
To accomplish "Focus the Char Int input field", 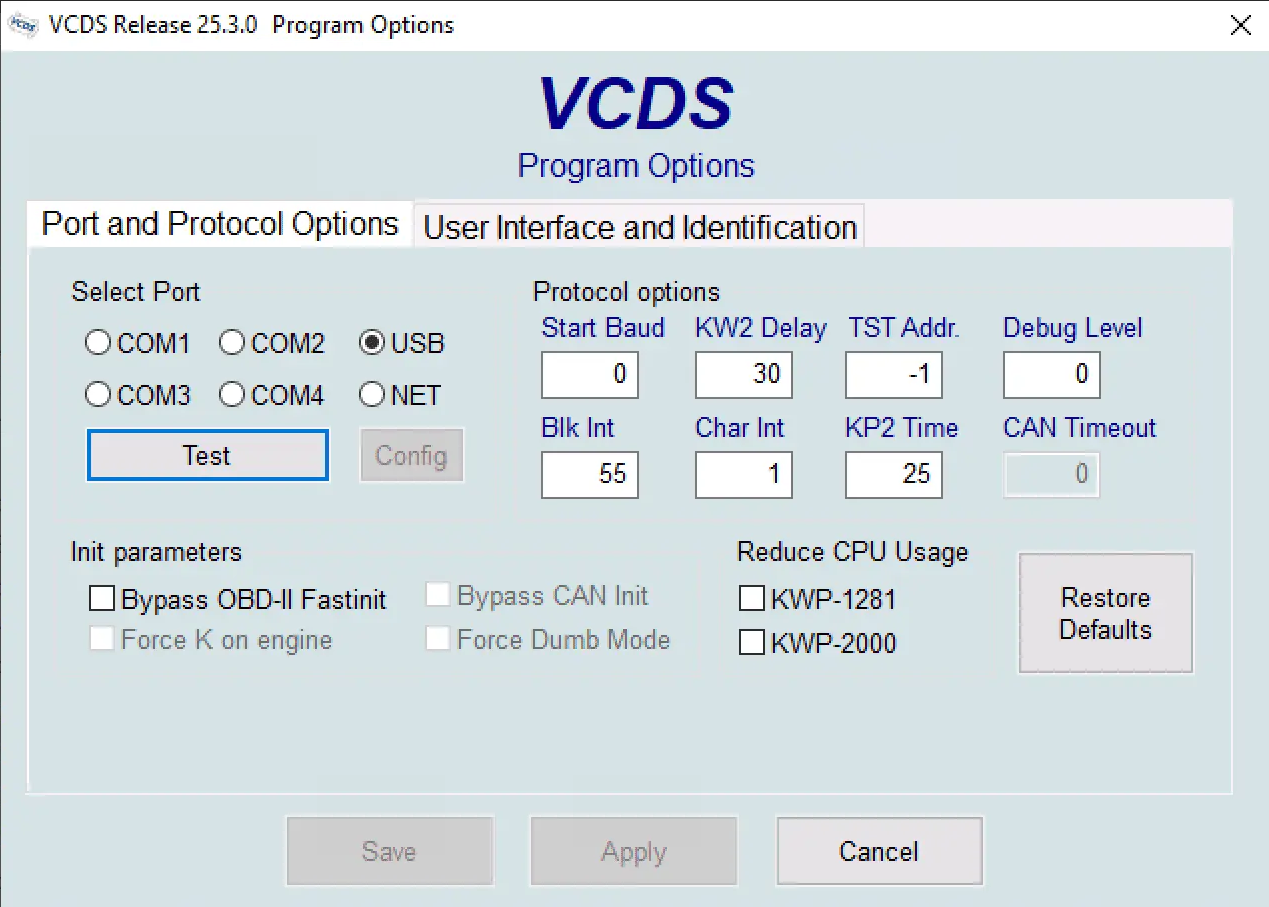I will click(x=744, y=474).
